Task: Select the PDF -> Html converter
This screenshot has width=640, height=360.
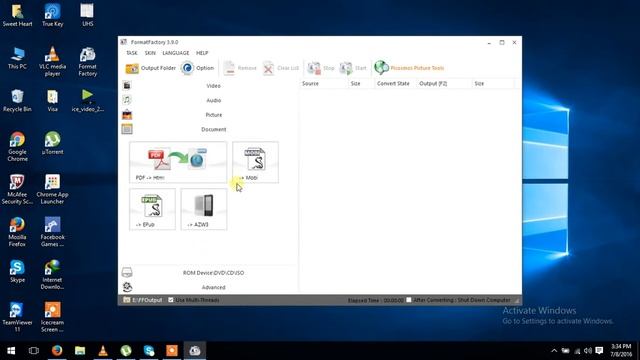Action: tap(178, 162)
